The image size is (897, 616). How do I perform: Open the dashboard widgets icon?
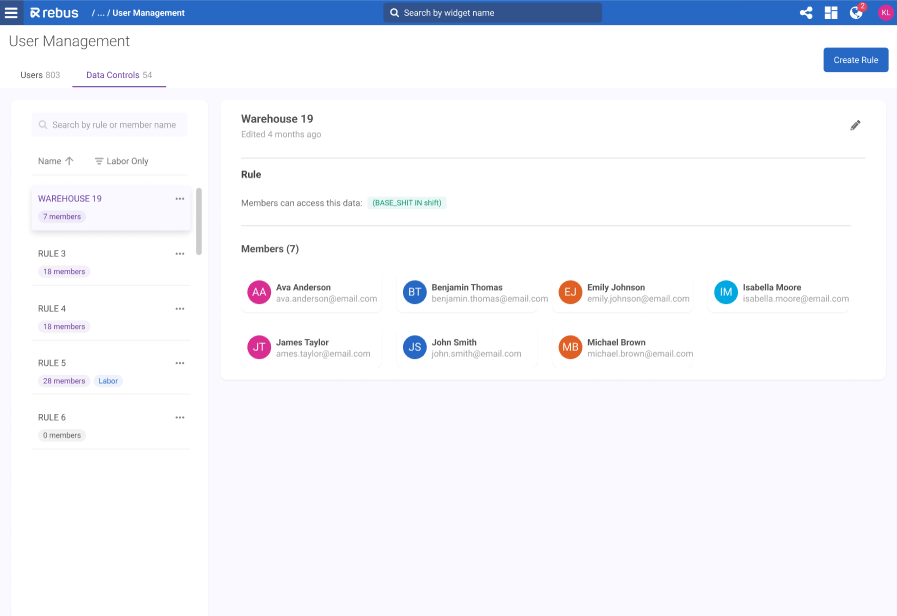tap(831, 13)
